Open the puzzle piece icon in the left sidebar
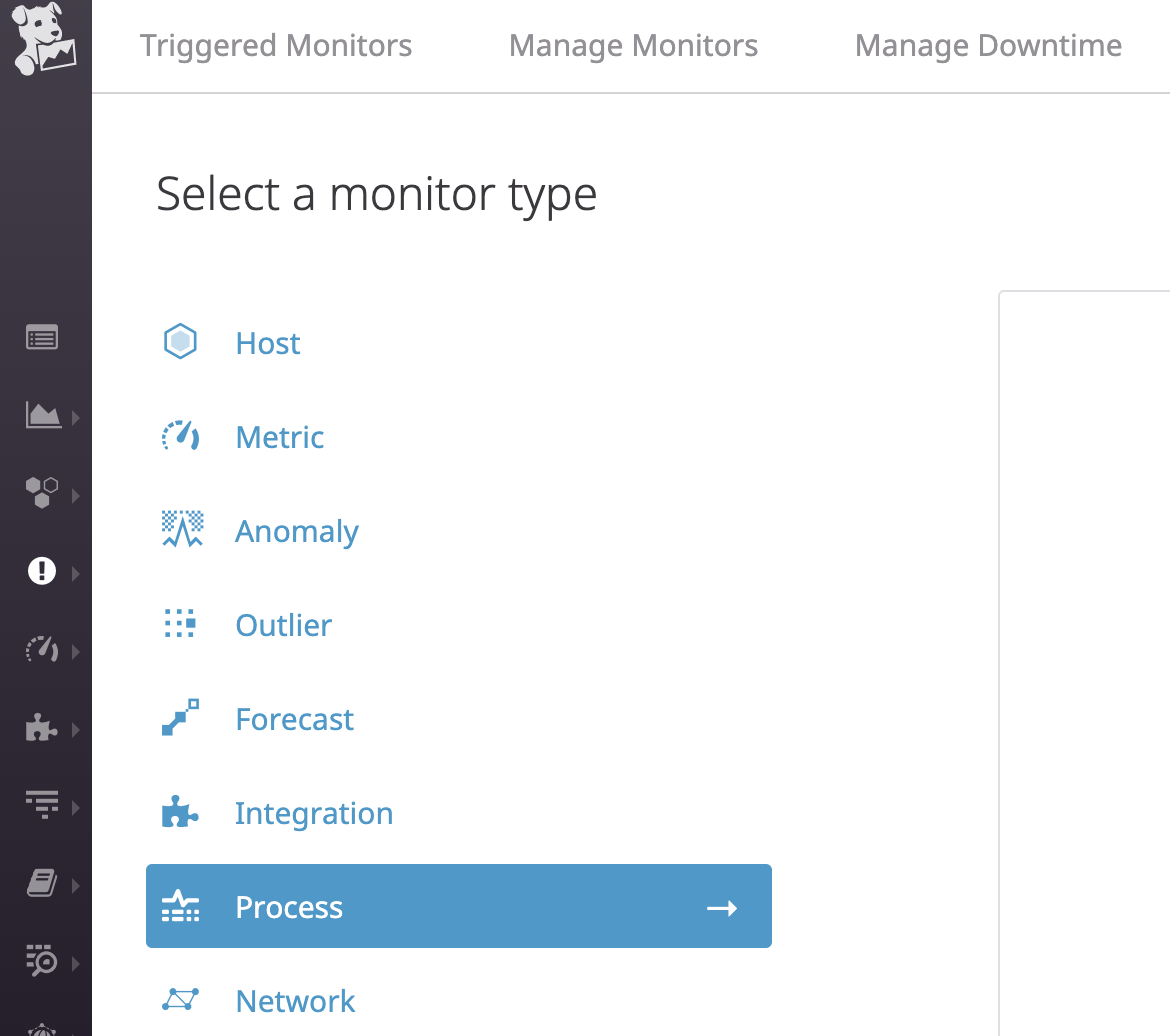 pyautogui.click(x=42, y=728)
